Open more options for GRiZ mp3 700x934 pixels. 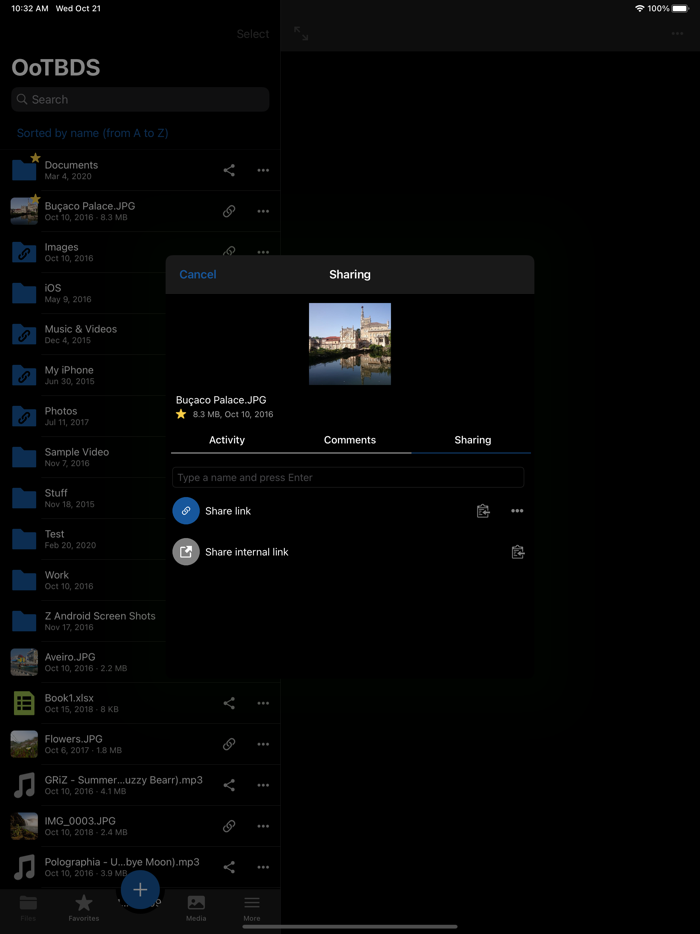pyautogui.click(x=263, y=785)
